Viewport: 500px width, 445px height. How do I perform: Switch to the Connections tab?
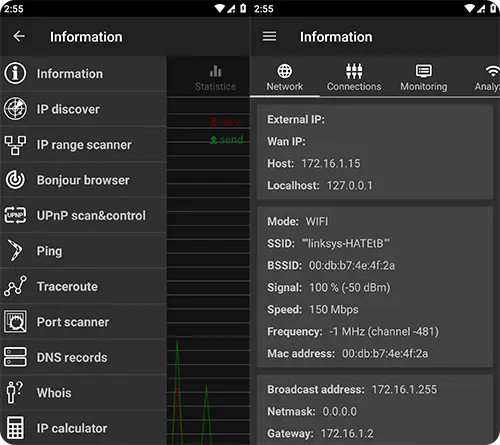[x=354, y=77]
